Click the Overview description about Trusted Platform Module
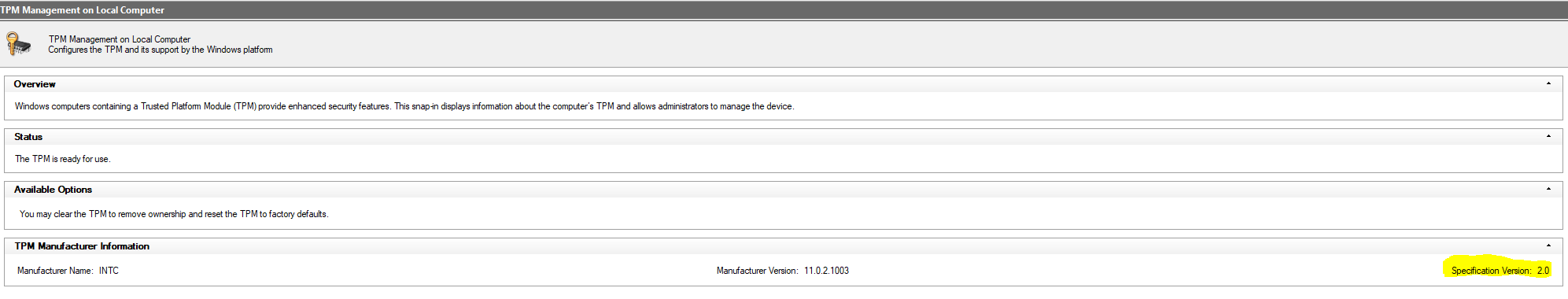Image resolution: width=1568 pixels, height=299 pixels. (x=404, y=106)
